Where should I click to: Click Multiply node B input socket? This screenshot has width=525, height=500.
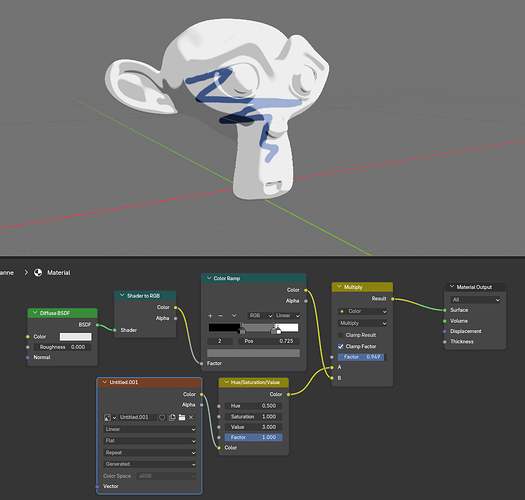click(x=332, y=378)
